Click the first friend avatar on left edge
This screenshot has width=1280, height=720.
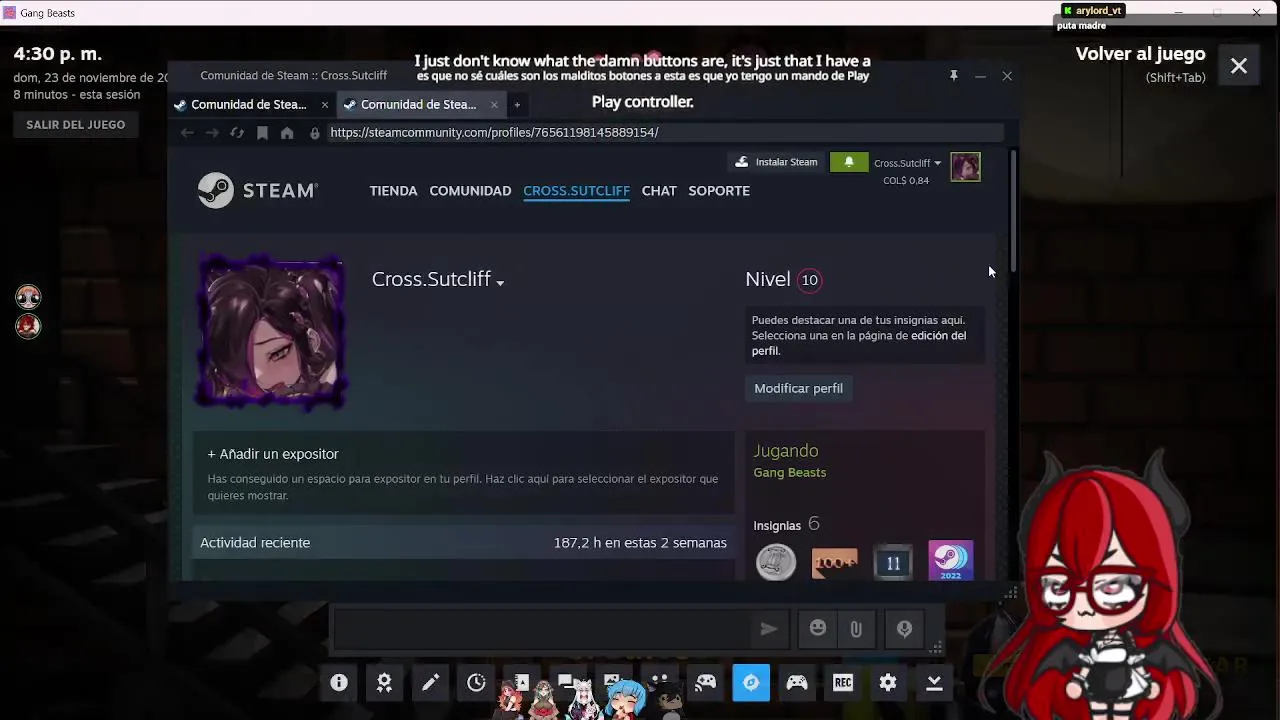click(28, 296)
